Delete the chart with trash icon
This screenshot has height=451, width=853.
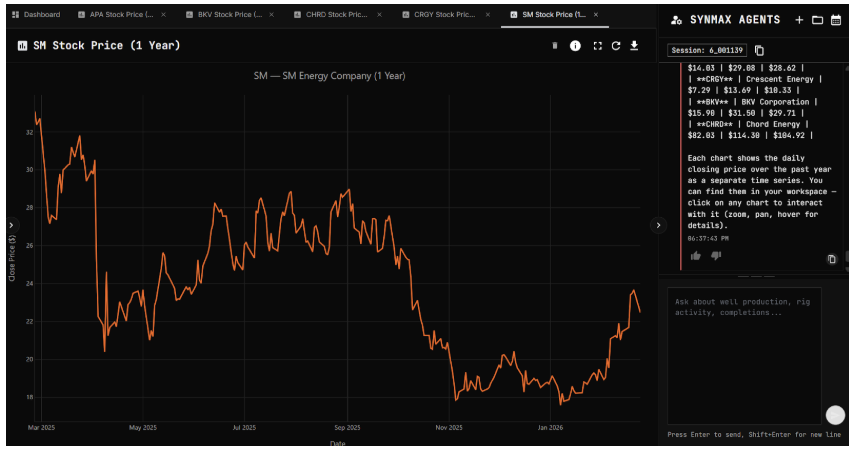(x=555, y=46)
